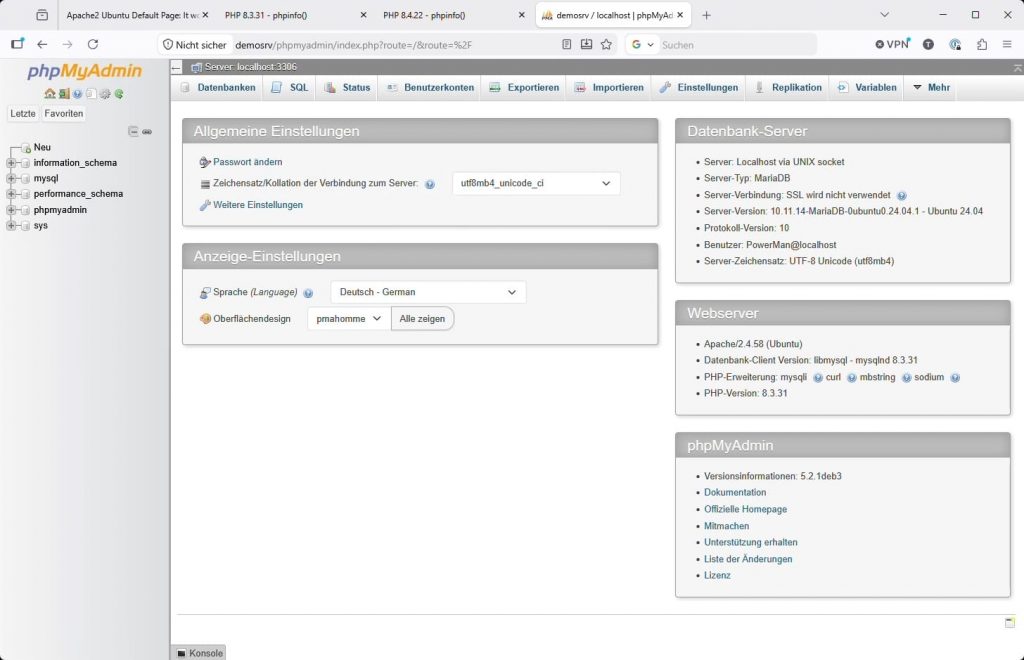Open Weitere Einstellungen link

tap(258, 205)
